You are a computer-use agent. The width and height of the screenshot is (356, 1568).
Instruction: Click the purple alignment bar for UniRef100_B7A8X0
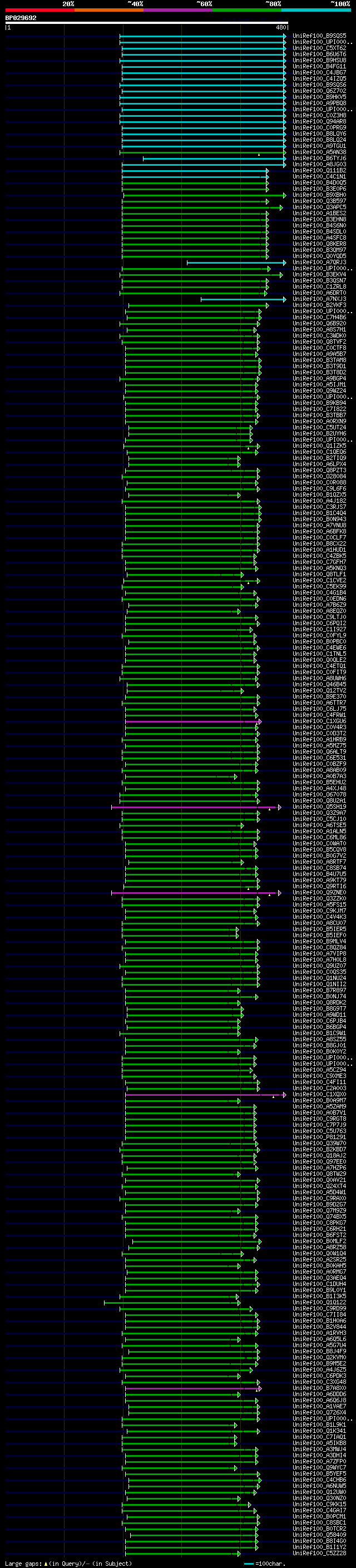coord(194,1389)
